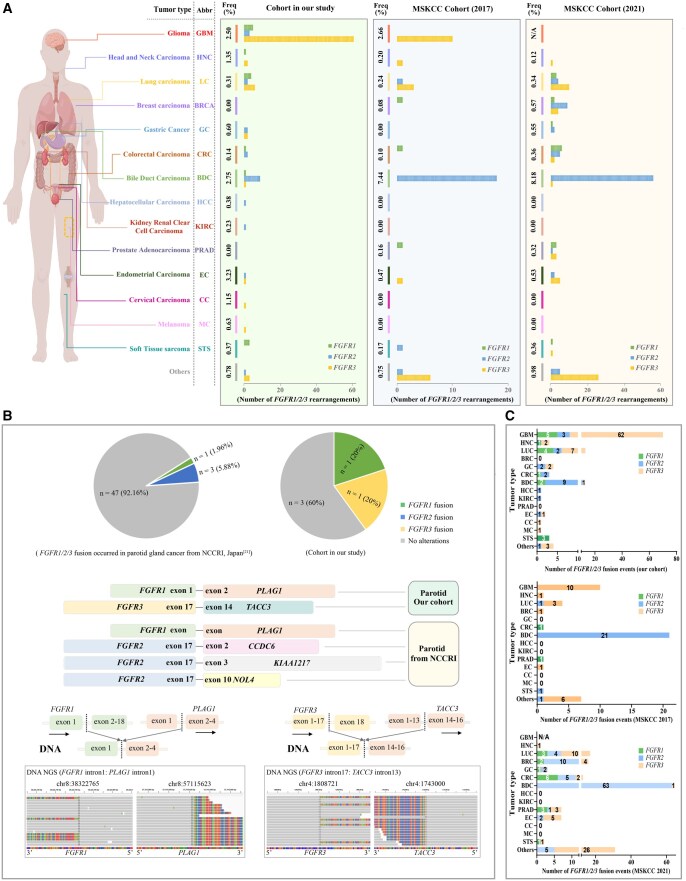The height and width of the screenshot is (881, 686).
Task: Select the 'chr8:57115623' coordinate label
Action: point(189,783)
